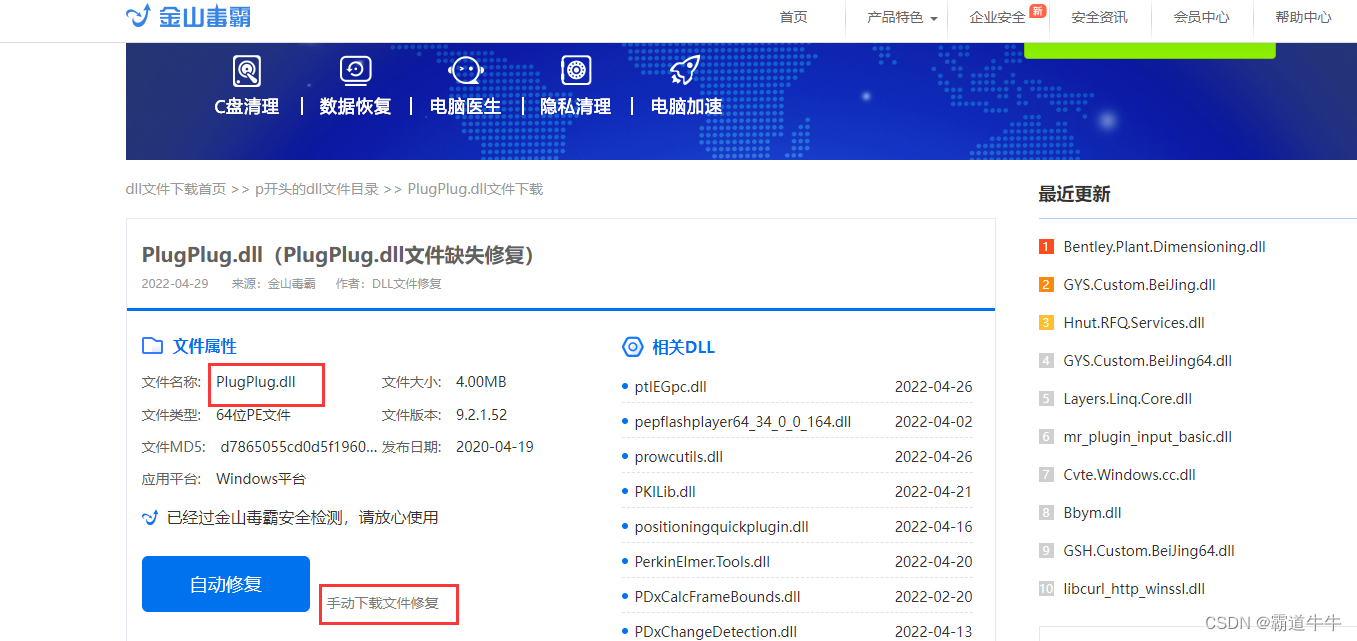The width and height of the screenshot is (1357, 641).
Task: Open the prowcutils.dll related link
Action: (x=679, y=457)
